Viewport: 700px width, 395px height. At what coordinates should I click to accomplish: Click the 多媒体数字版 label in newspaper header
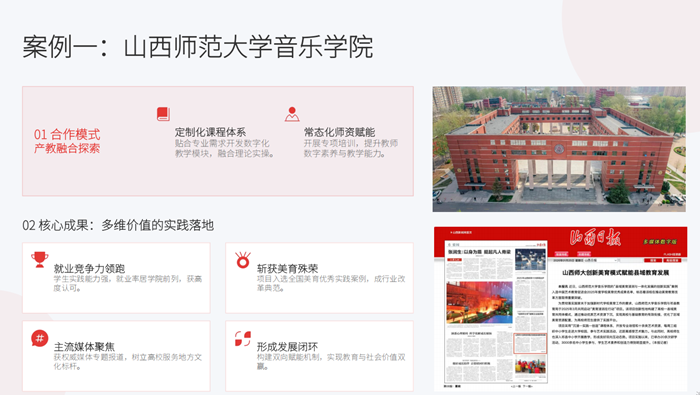click(660, 241)
